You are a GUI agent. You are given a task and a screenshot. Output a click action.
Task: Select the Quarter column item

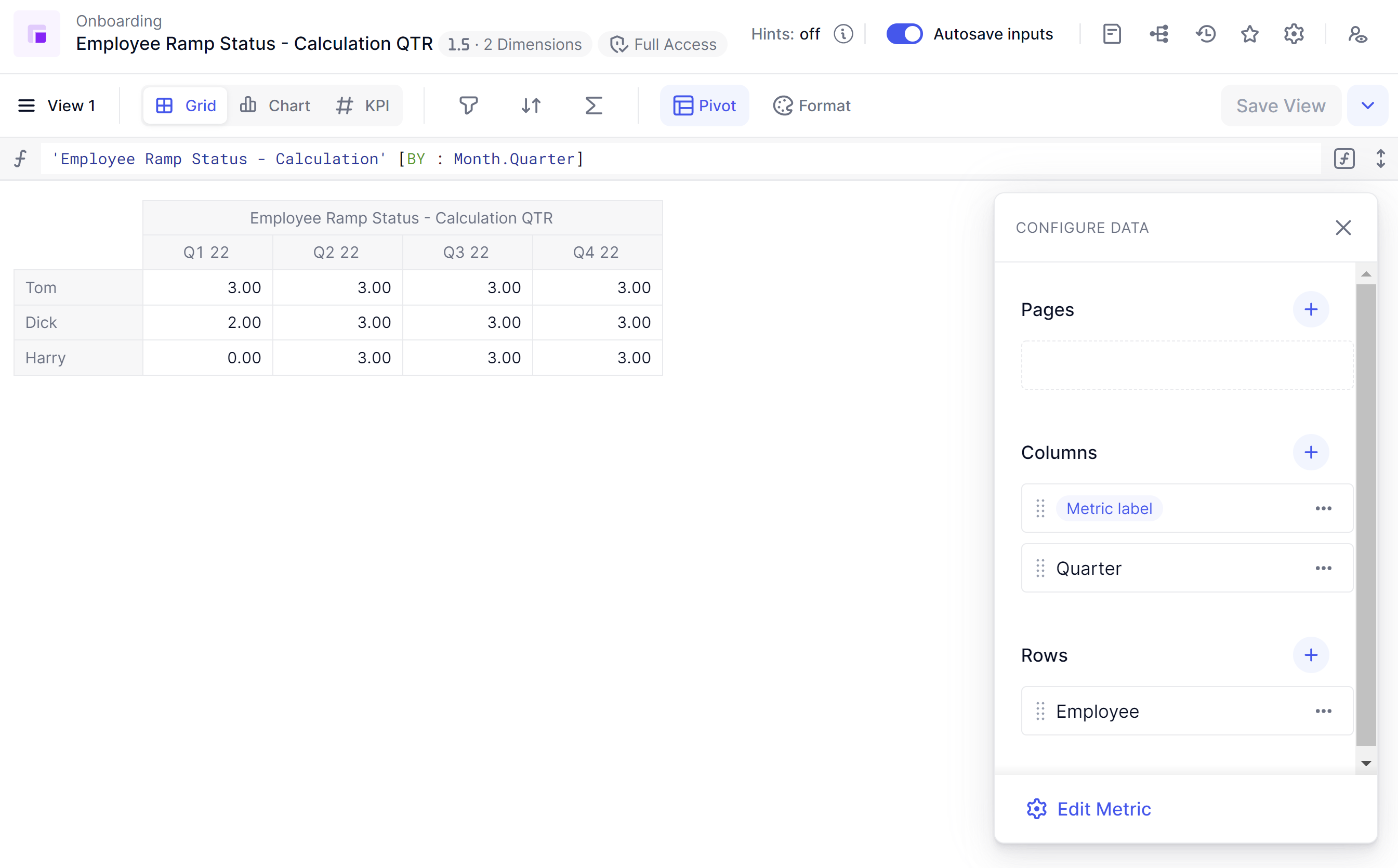pos(1187,568)
